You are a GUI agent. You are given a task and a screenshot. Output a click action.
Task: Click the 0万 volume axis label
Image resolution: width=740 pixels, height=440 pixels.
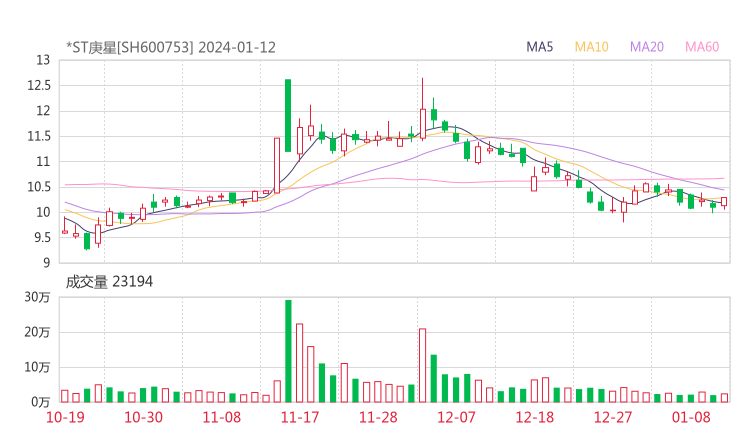[41, 402]
